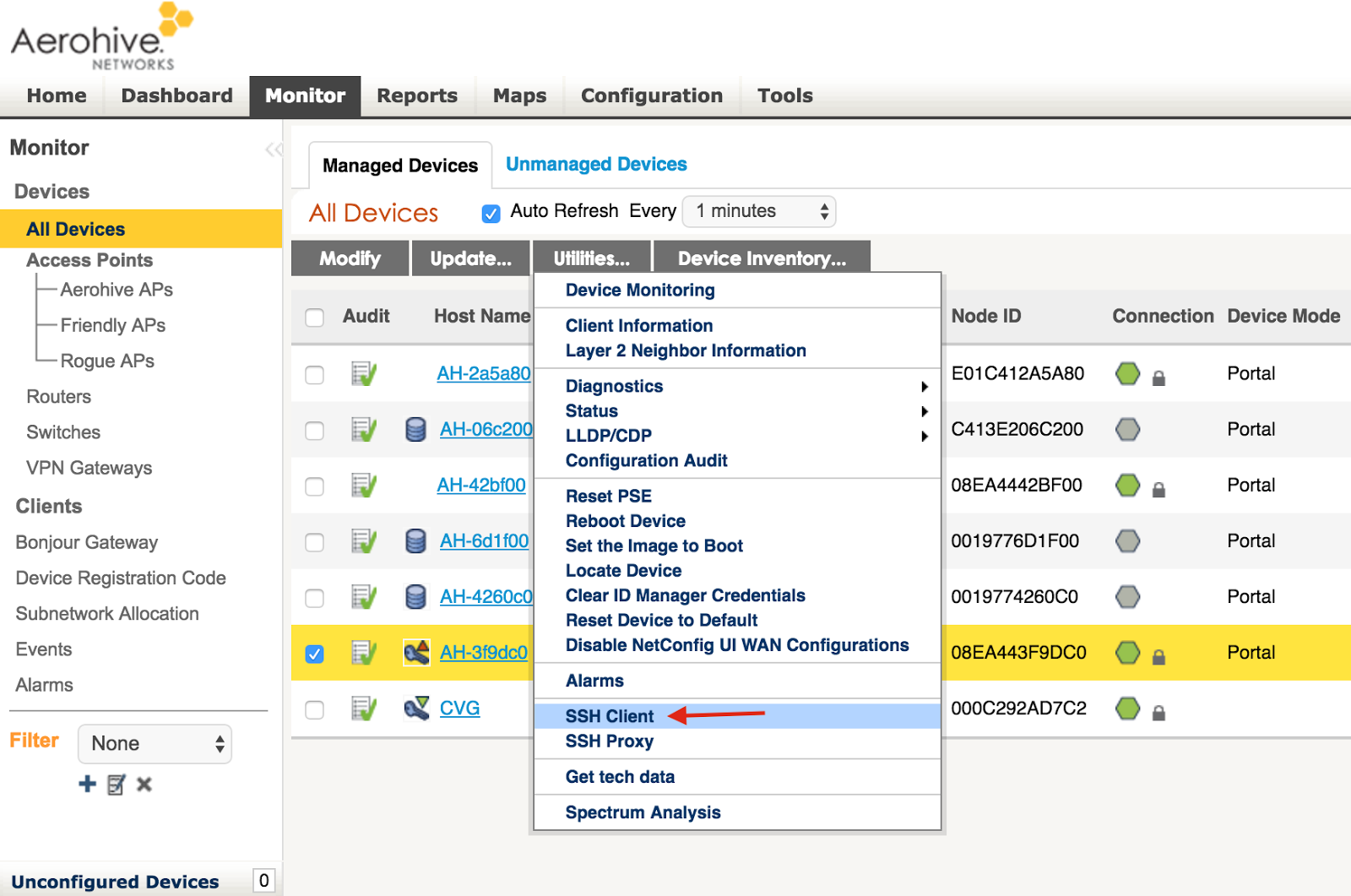Click the audit icon for CVG

pos(364,708)
